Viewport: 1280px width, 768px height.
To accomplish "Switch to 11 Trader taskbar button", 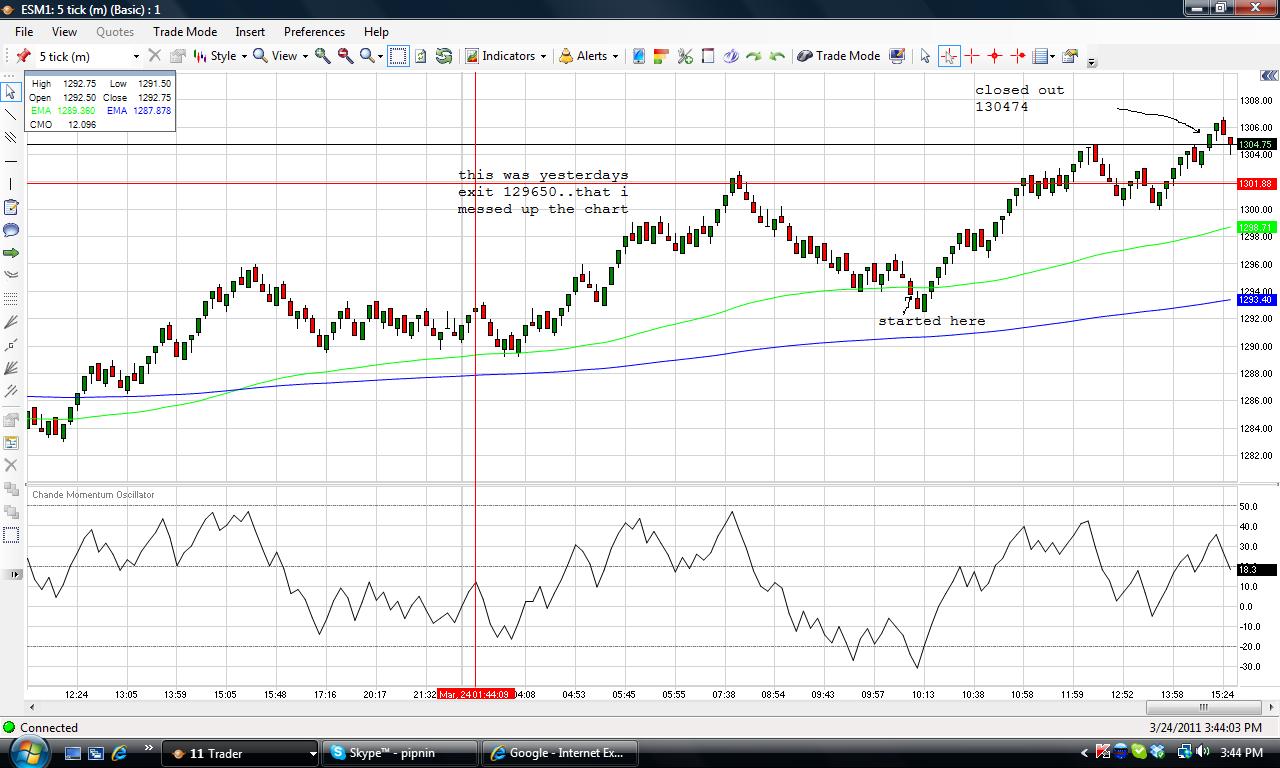I will (x=241, y=753).
